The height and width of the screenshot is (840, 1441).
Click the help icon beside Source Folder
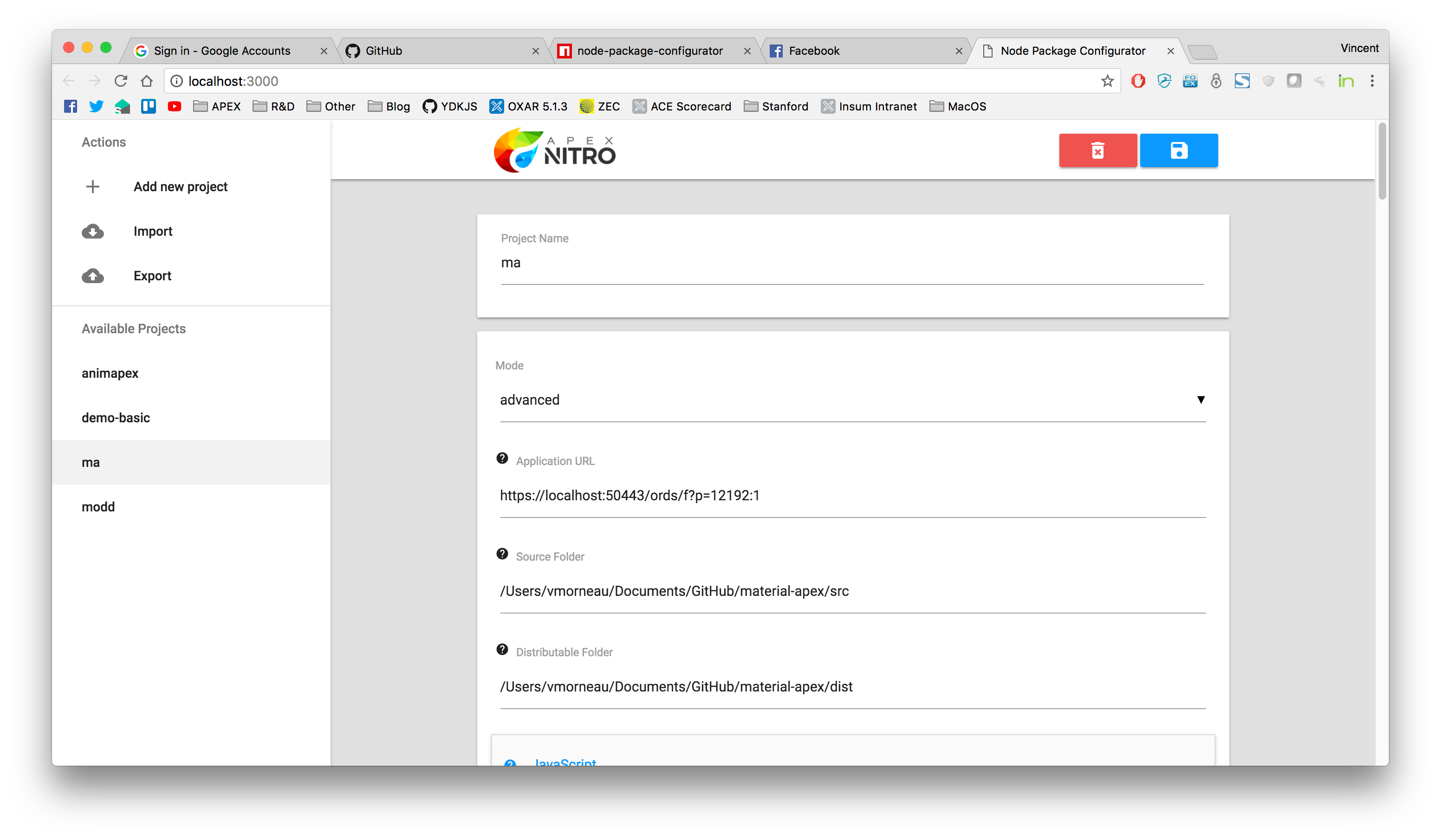tap(502, 554)
